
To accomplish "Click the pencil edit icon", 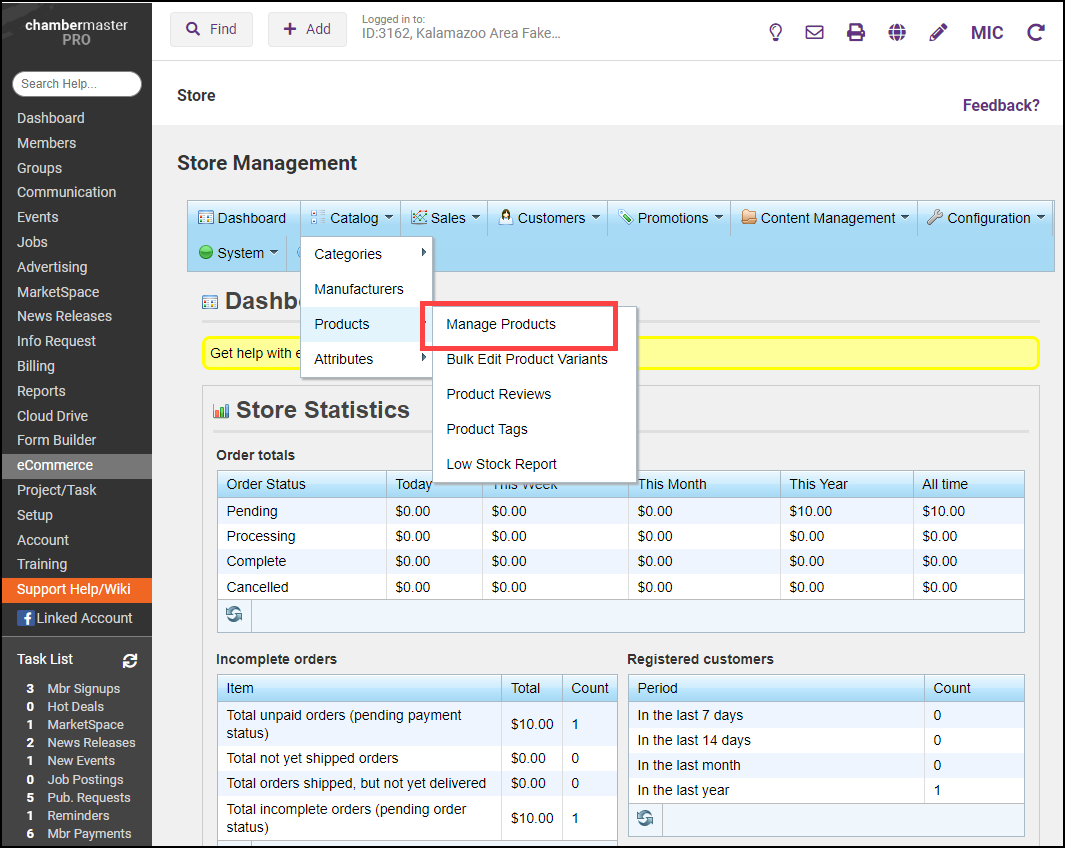I will (x=938, y=32).
